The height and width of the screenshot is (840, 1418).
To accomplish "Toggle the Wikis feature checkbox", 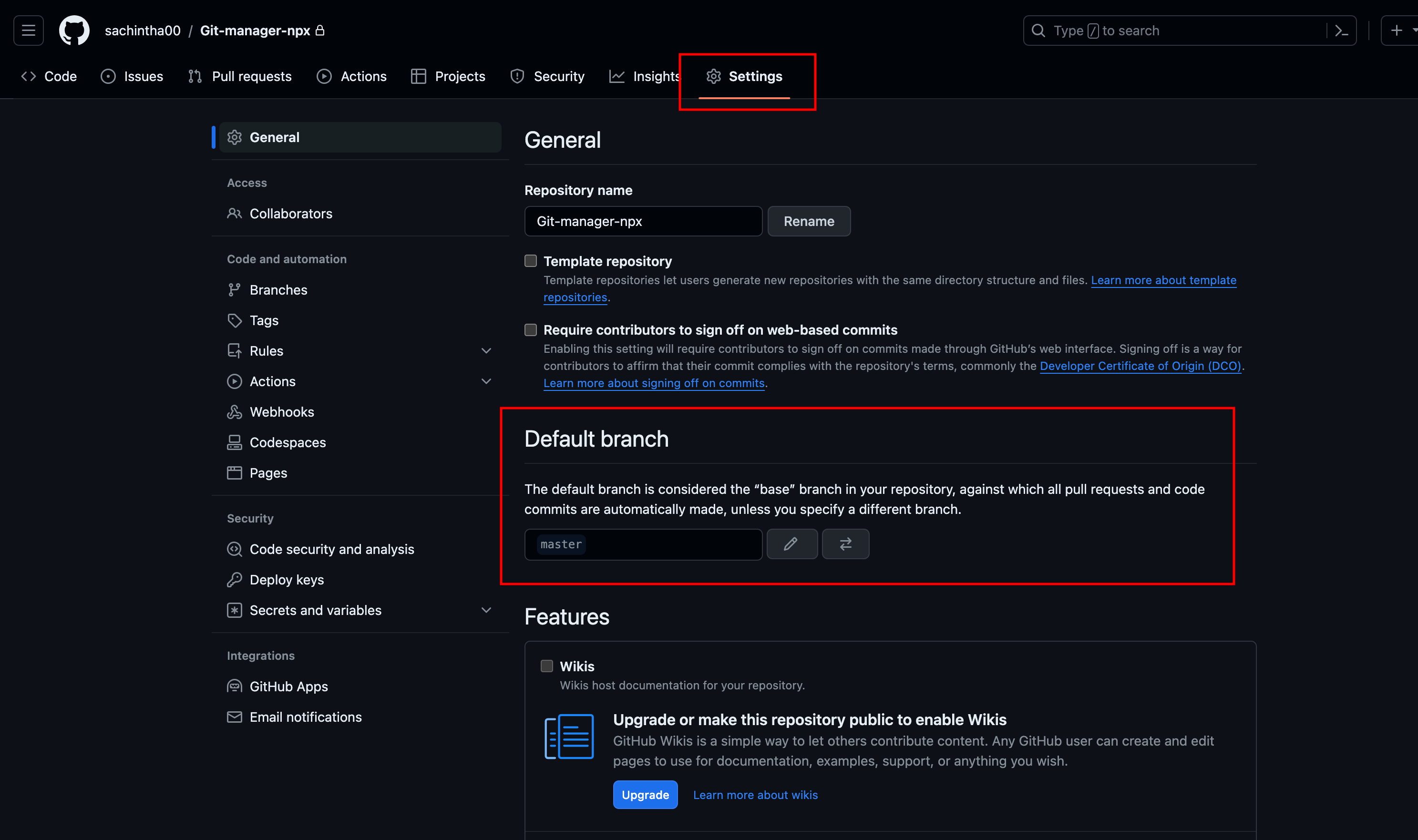I will click(x=546, y=666).
